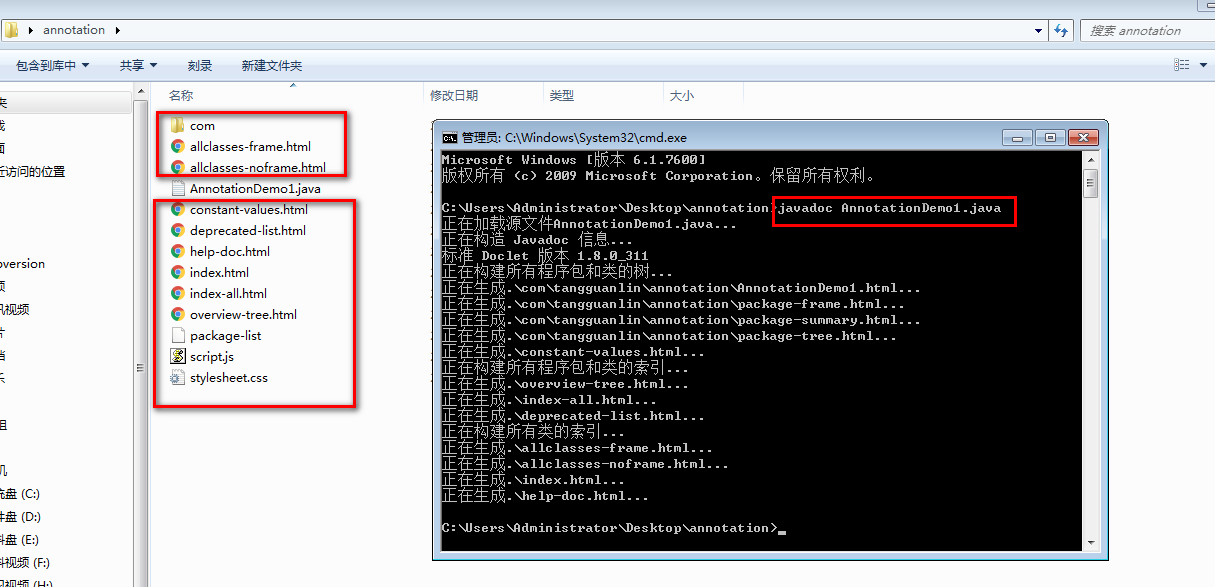The image size is (1215, 587).
Task: Click the annotation breadcrumb in the address bar
Action: pyautogui.click(x=74, y=30)
